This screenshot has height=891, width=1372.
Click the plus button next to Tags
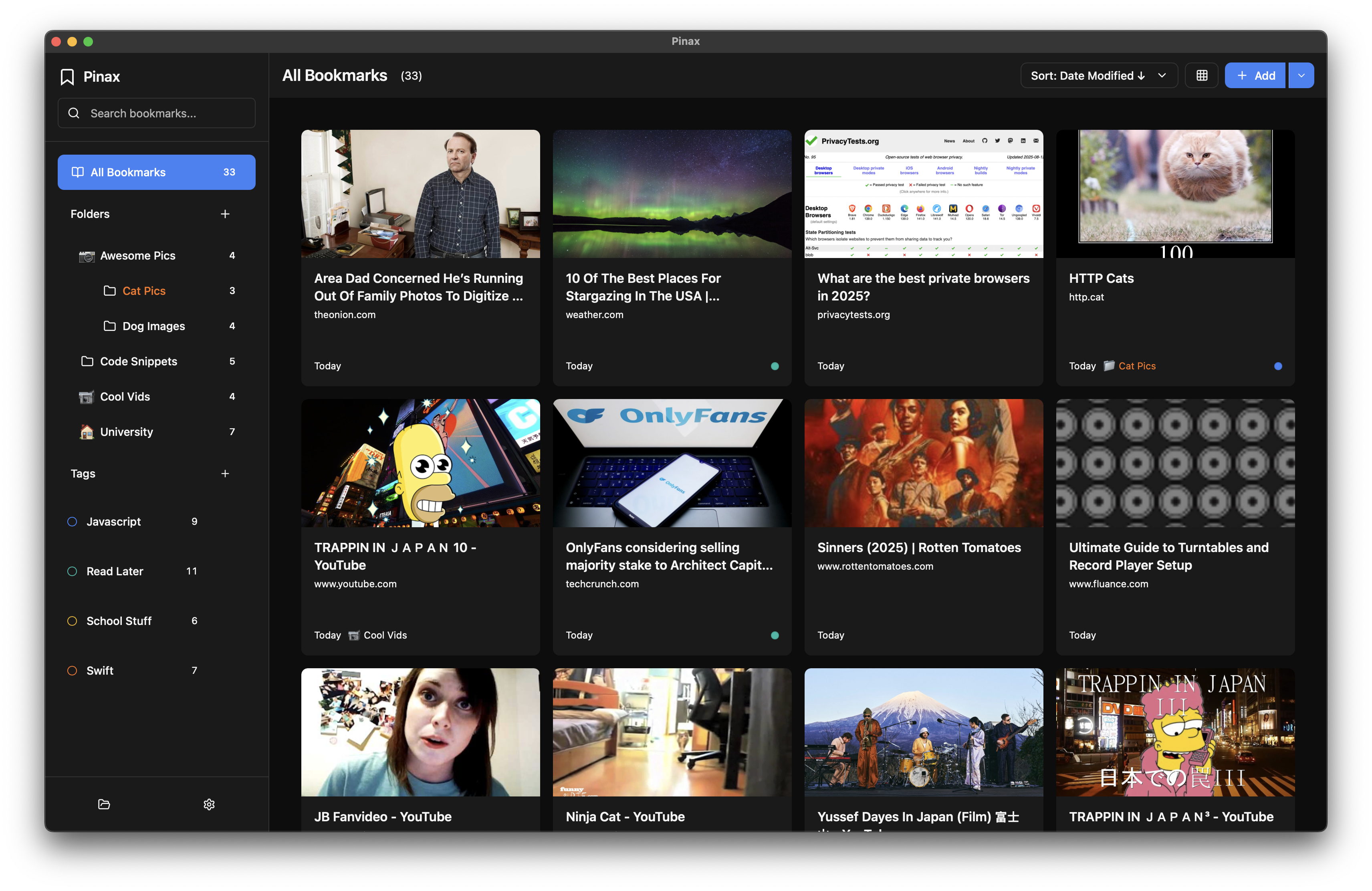point(226,473)
